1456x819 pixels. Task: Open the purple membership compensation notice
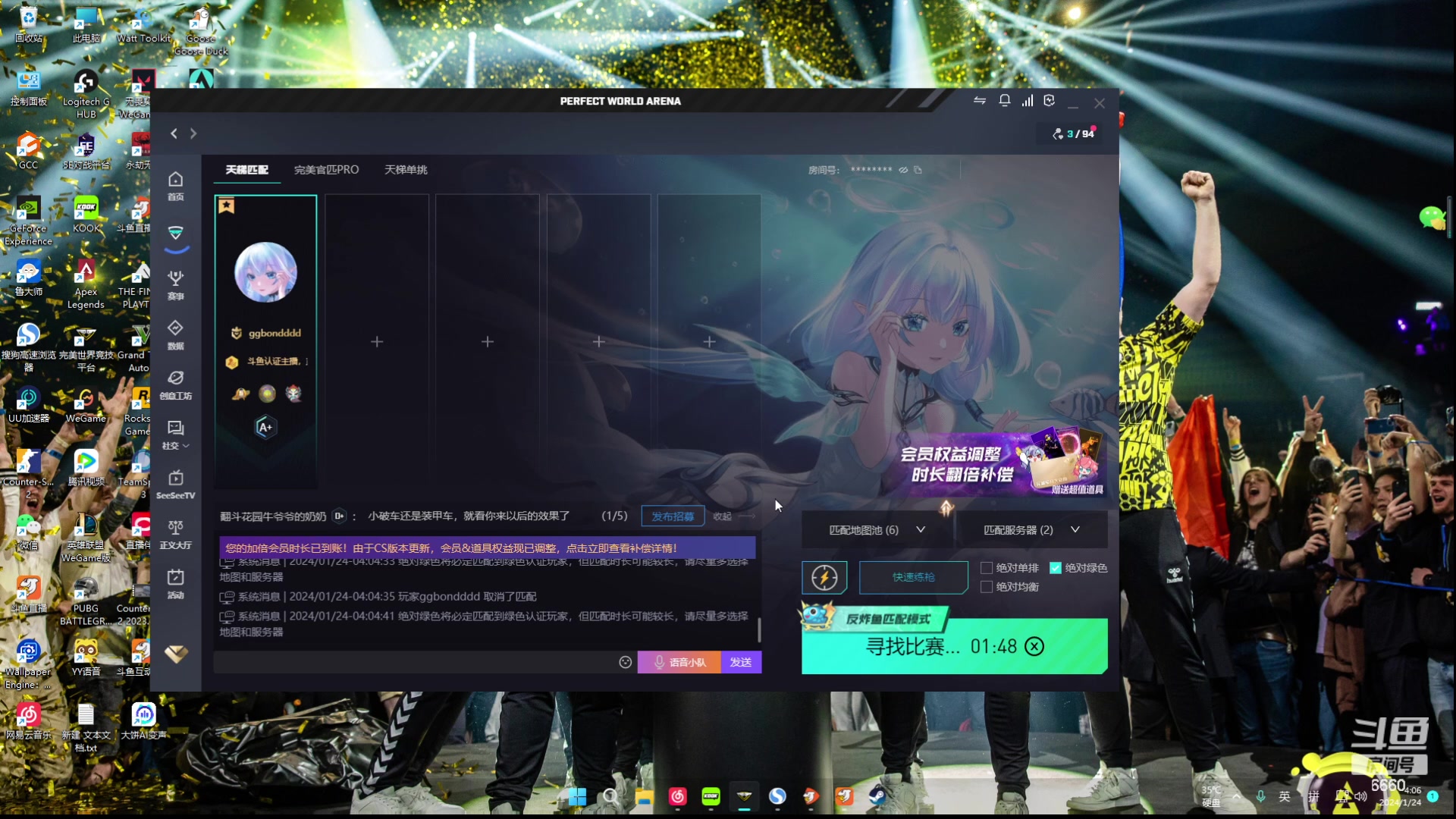pyautogui.click(x=487, y=548)
